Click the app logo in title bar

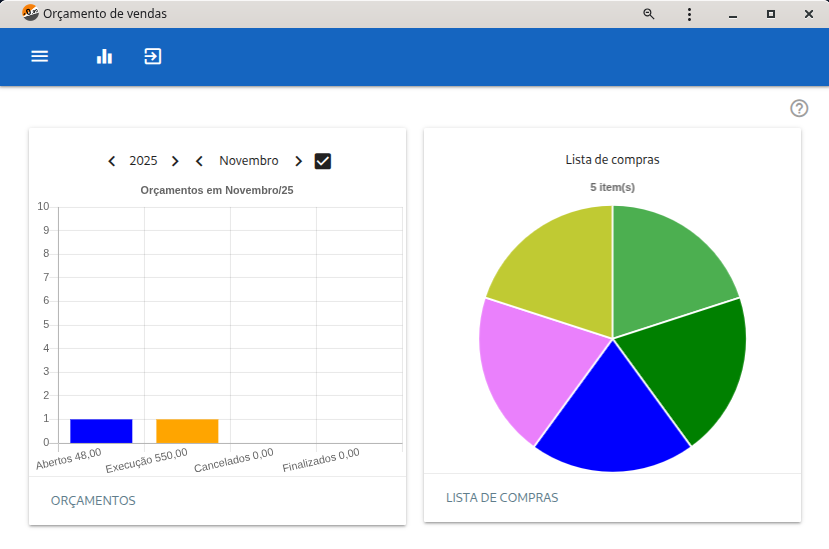30,14
